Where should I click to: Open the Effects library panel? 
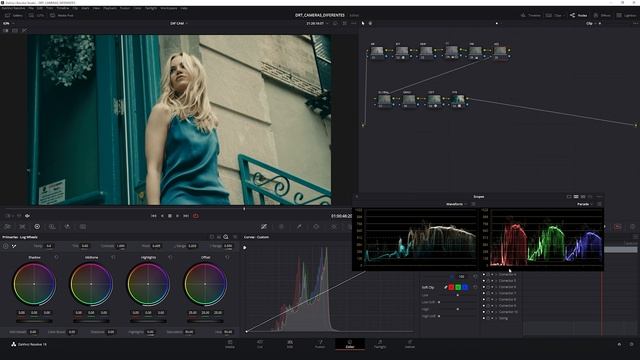pos(602,16)
